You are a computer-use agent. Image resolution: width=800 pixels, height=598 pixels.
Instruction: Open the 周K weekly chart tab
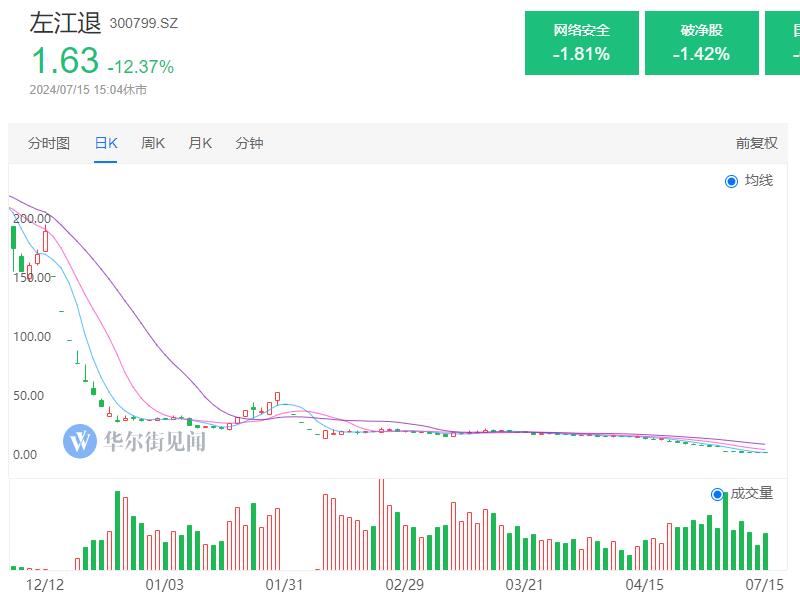(153, 143)
